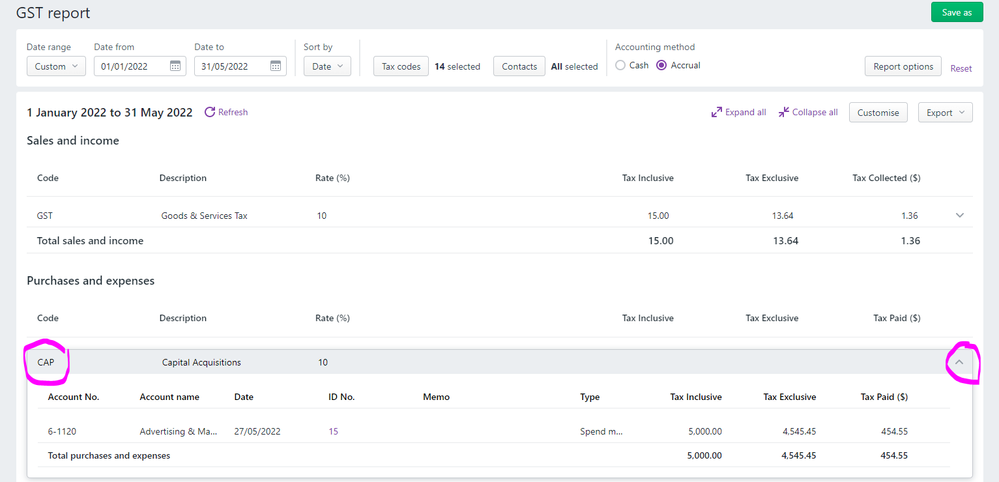Open transaction ID No. 15 link
The height and width of the screenshot is (482, 999).
coord(334,431)
